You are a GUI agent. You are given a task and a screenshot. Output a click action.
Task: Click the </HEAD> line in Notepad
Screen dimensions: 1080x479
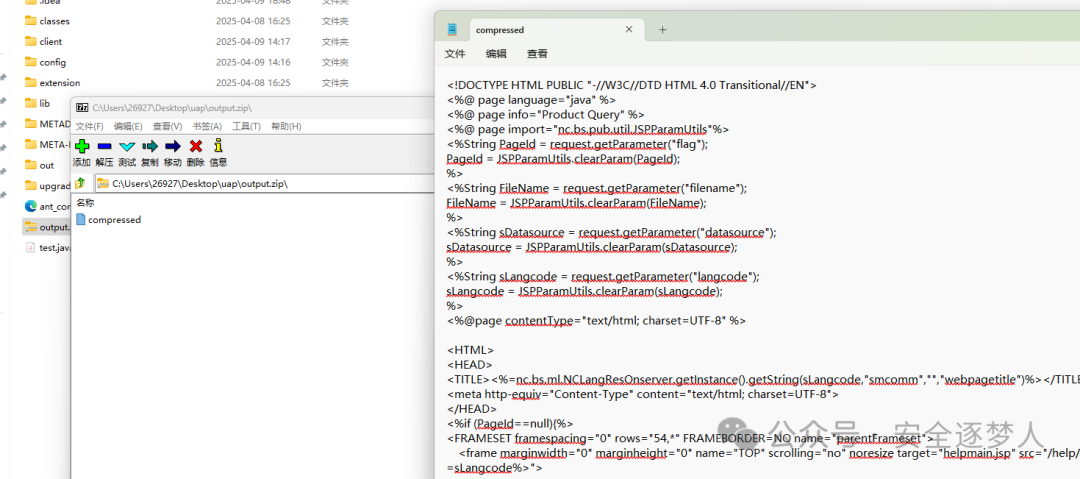tap(472, 409)
